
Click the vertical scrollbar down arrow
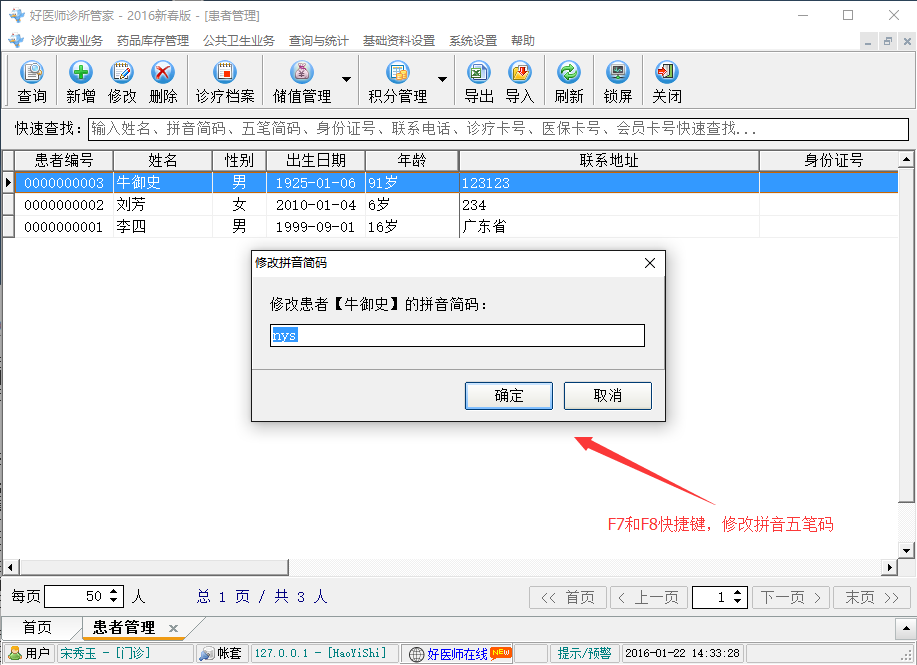tap(906, 550)
